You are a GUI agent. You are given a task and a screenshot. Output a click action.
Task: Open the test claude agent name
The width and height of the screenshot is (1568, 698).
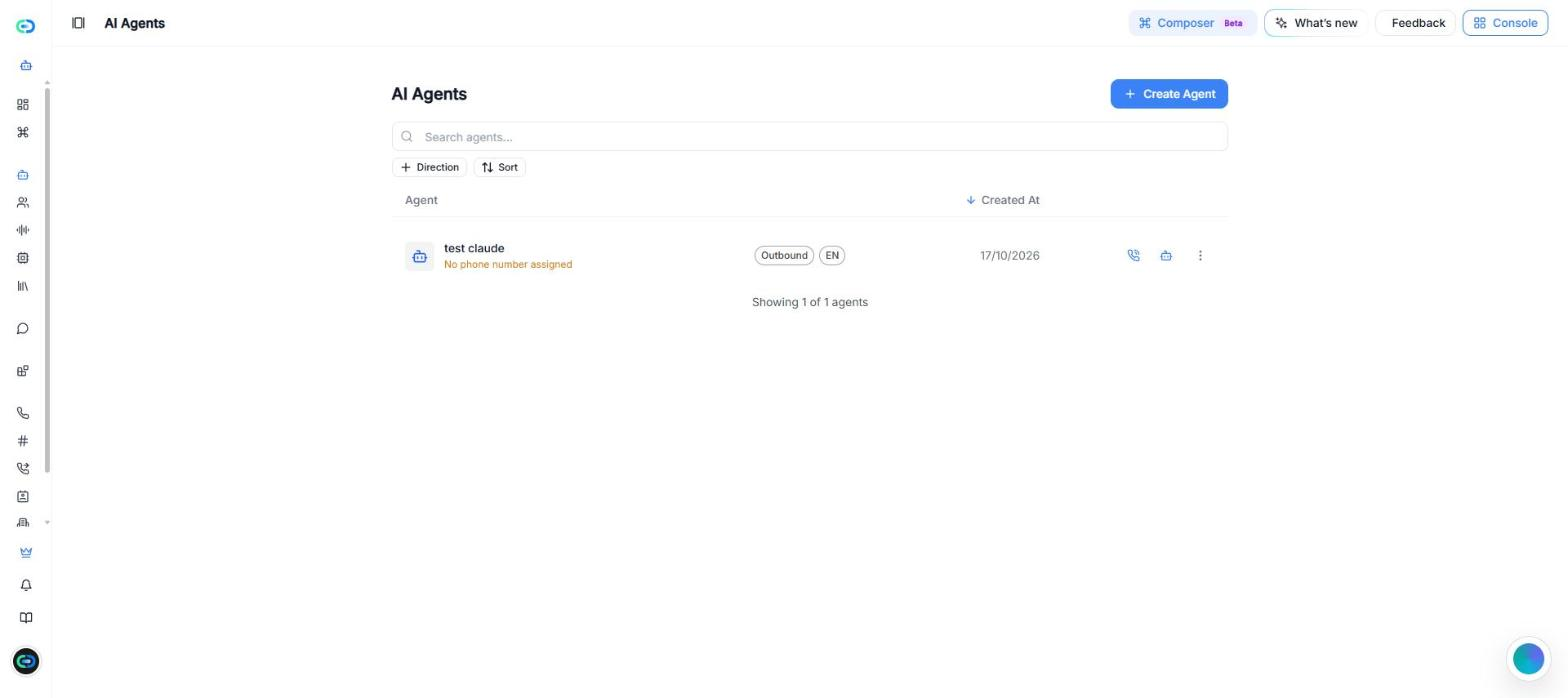474,248
